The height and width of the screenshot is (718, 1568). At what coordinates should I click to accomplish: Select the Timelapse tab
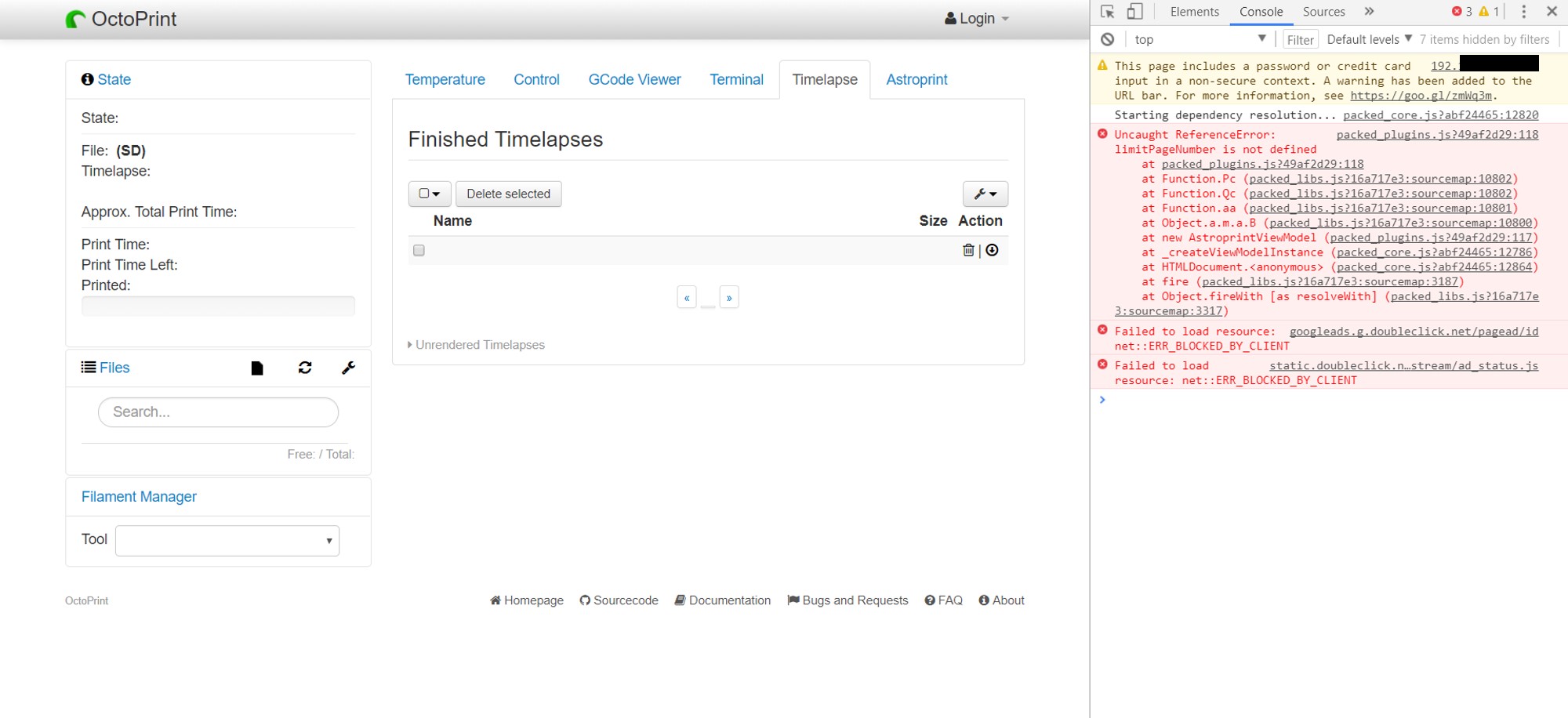click(x=825, y=80)
